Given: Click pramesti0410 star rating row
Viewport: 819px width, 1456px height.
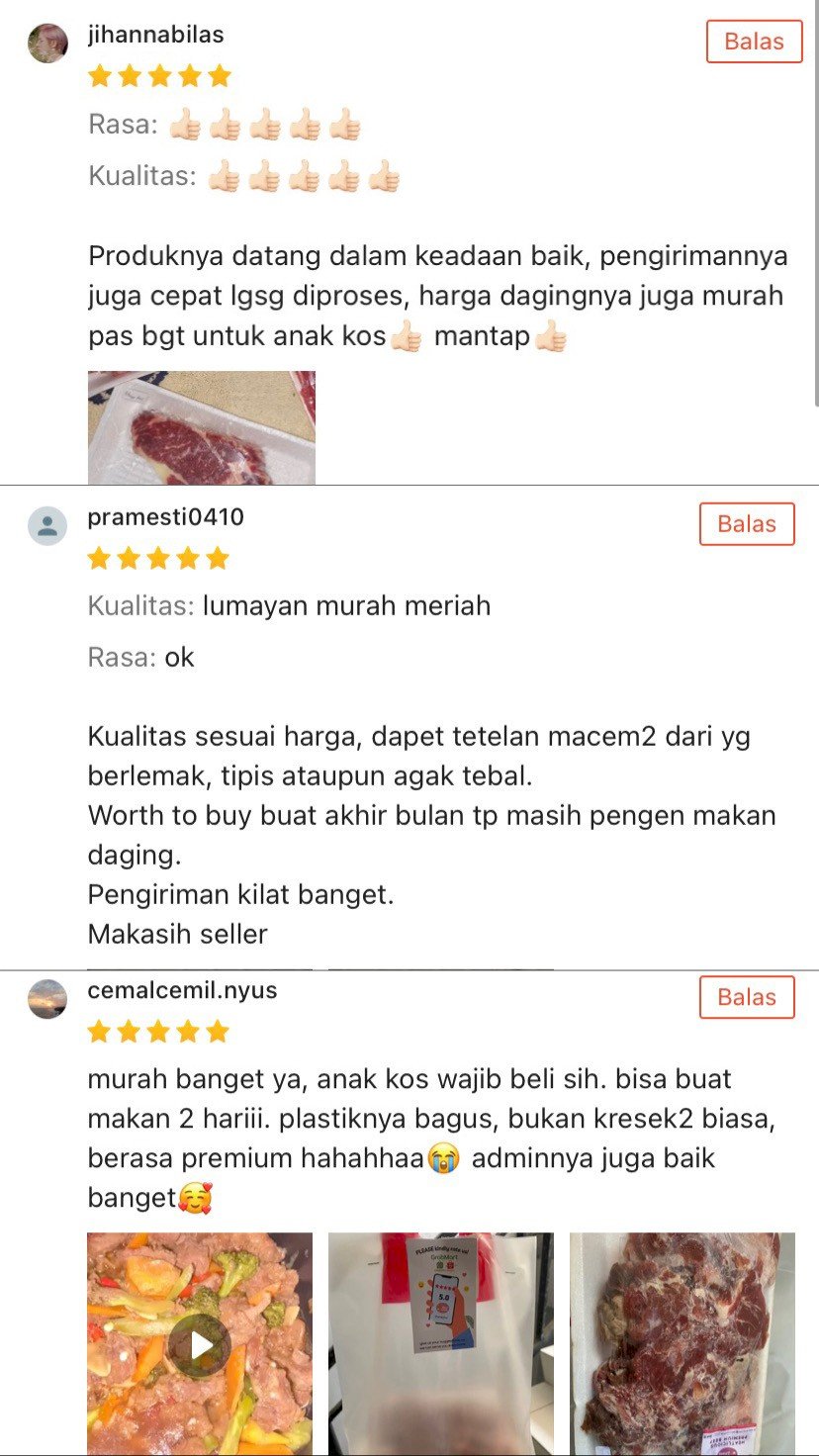Looking at the screenshot, I should pyautogui.click(x=158, y=559).
